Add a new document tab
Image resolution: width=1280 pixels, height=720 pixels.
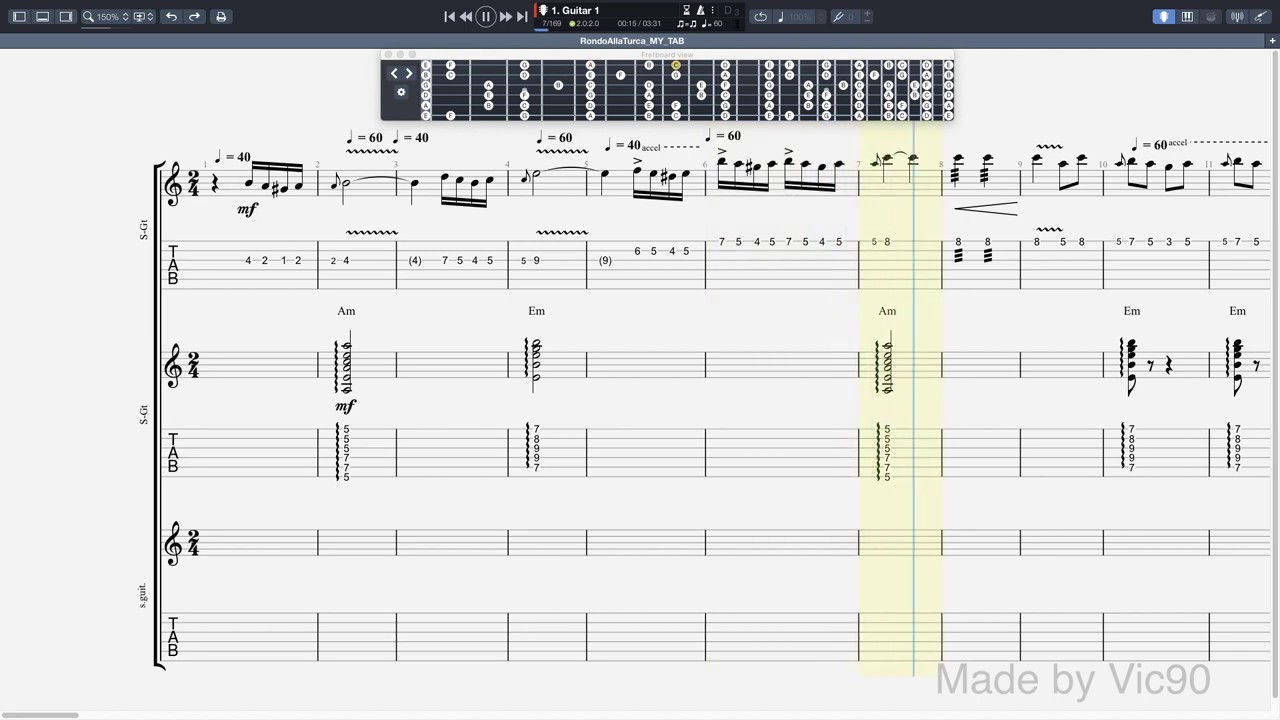pos(1272,41)
